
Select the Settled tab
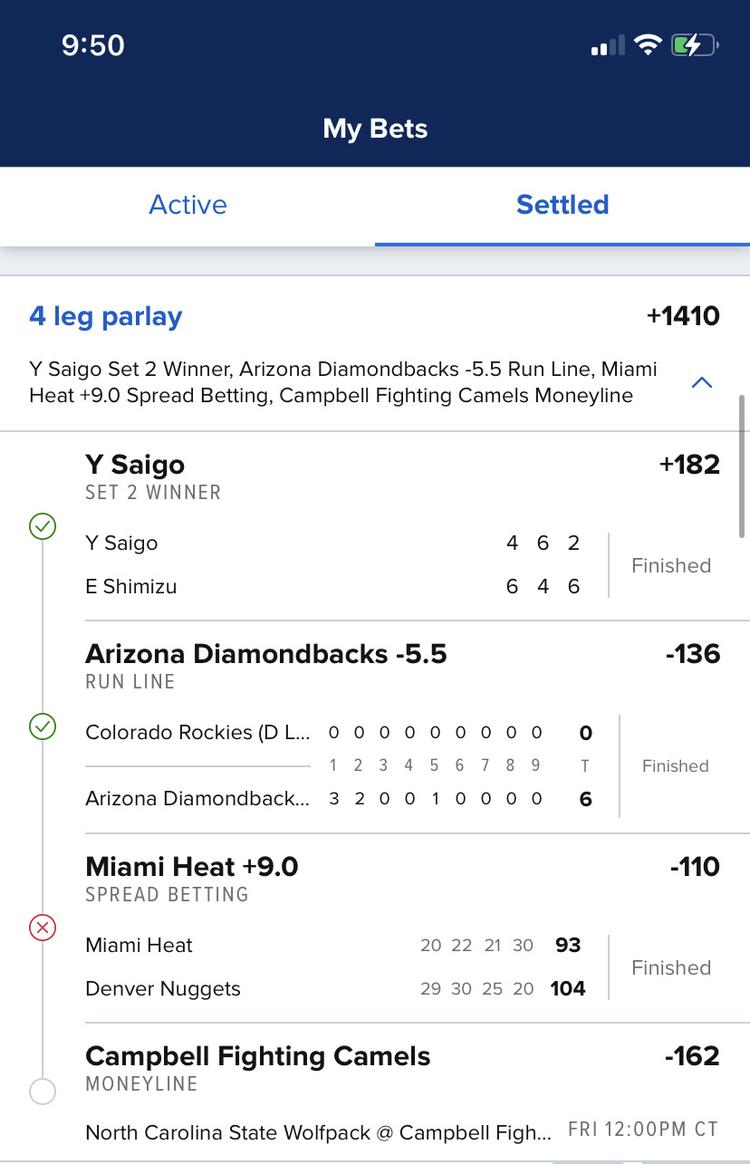pos(562,205)
